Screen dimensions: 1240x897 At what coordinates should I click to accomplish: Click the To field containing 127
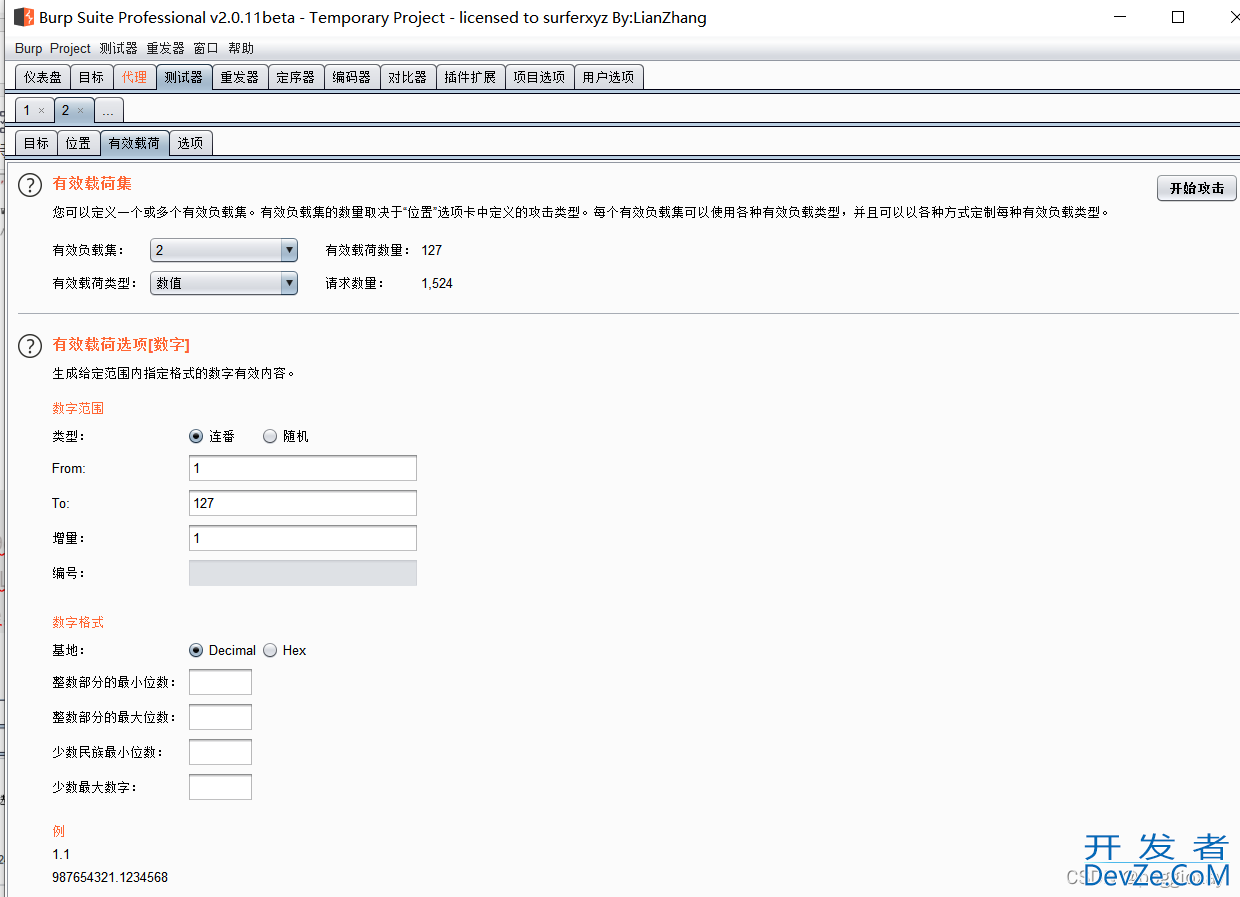coord(303,503)
